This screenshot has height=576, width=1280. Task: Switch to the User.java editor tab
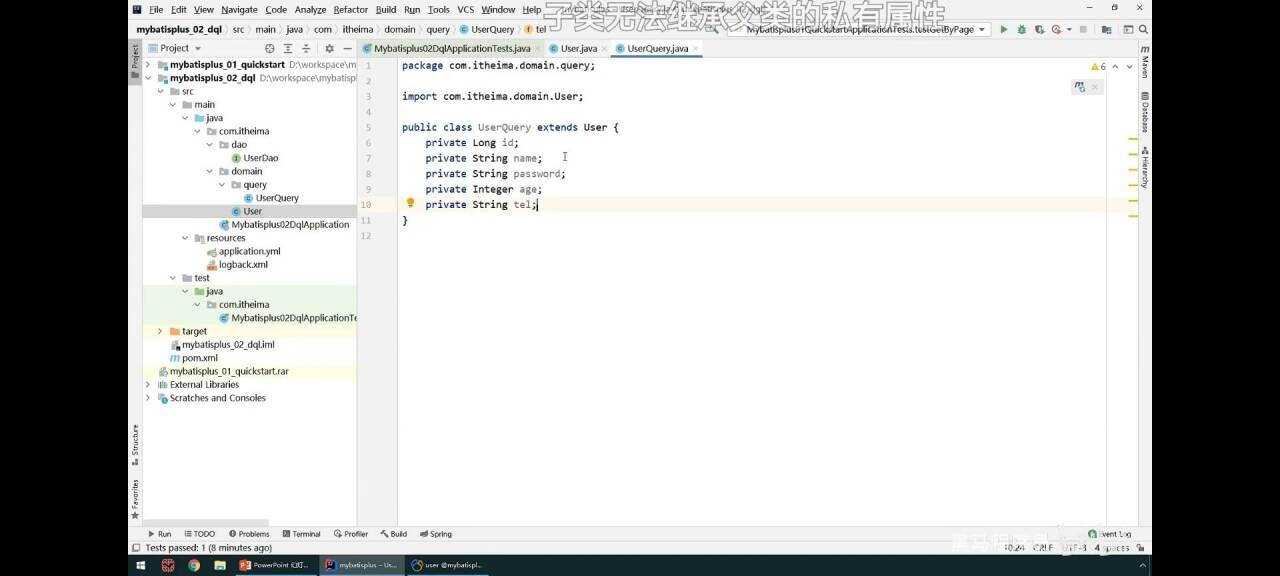coord(578,48)
